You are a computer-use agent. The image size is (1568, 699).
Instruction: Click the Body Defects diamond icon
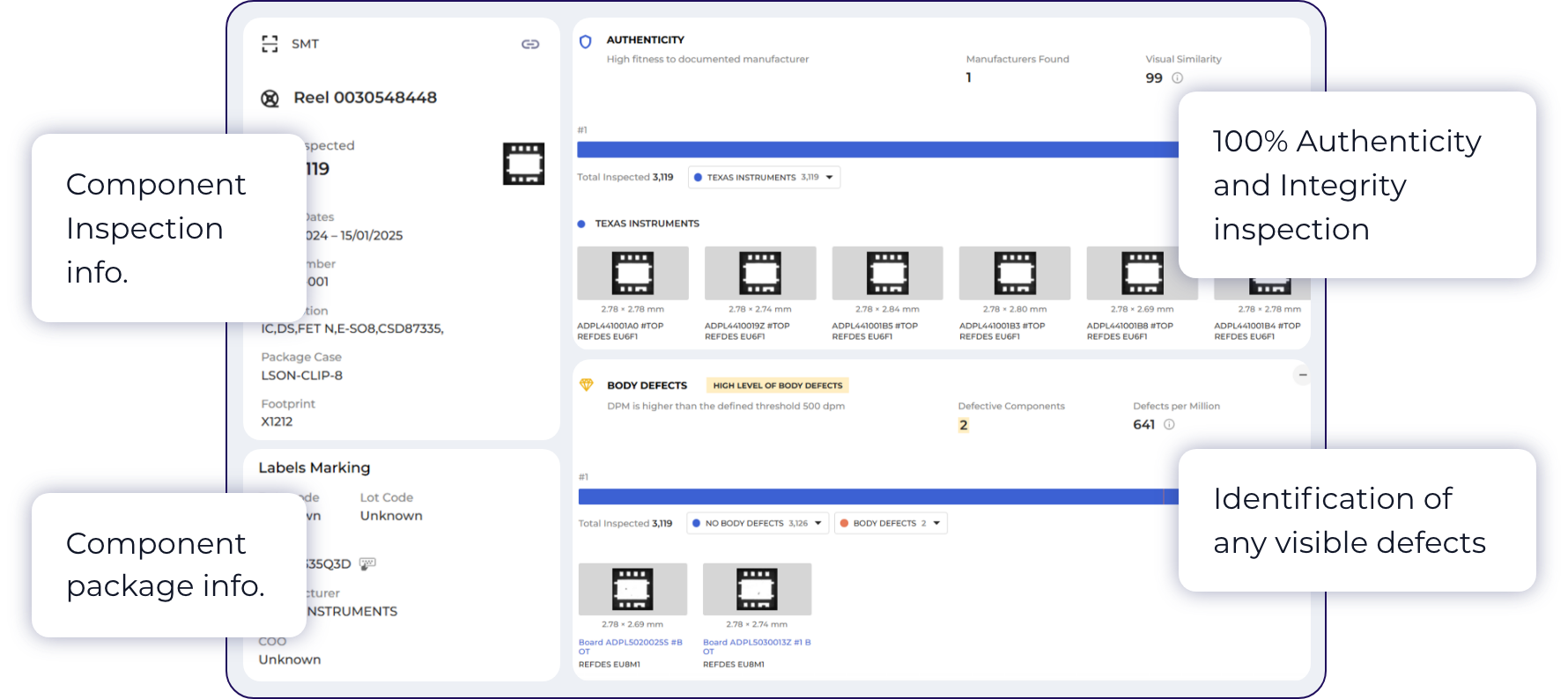(x=586, y=385)
